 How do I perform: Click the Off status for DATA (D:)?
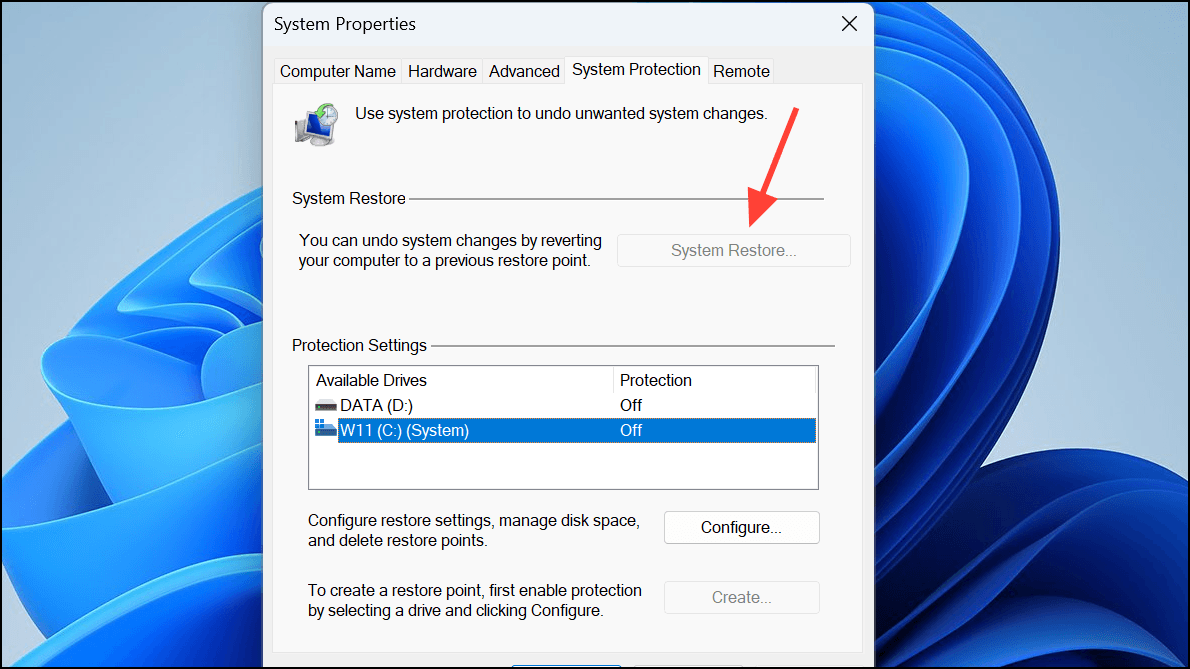click(631, 405)
